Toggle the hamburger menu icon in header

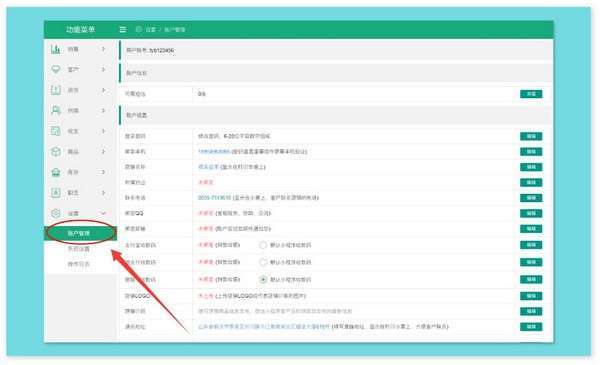(122, 29)
